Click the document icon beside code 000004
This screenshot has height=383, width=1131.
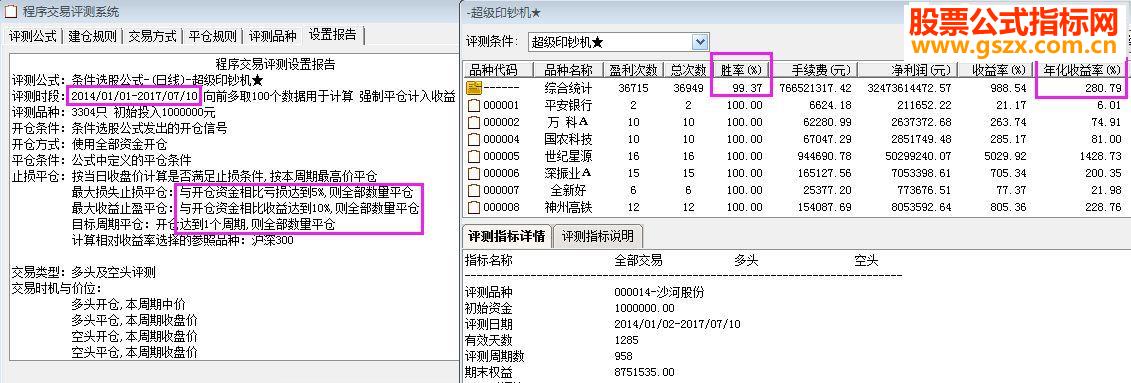(x=474, y=139)
